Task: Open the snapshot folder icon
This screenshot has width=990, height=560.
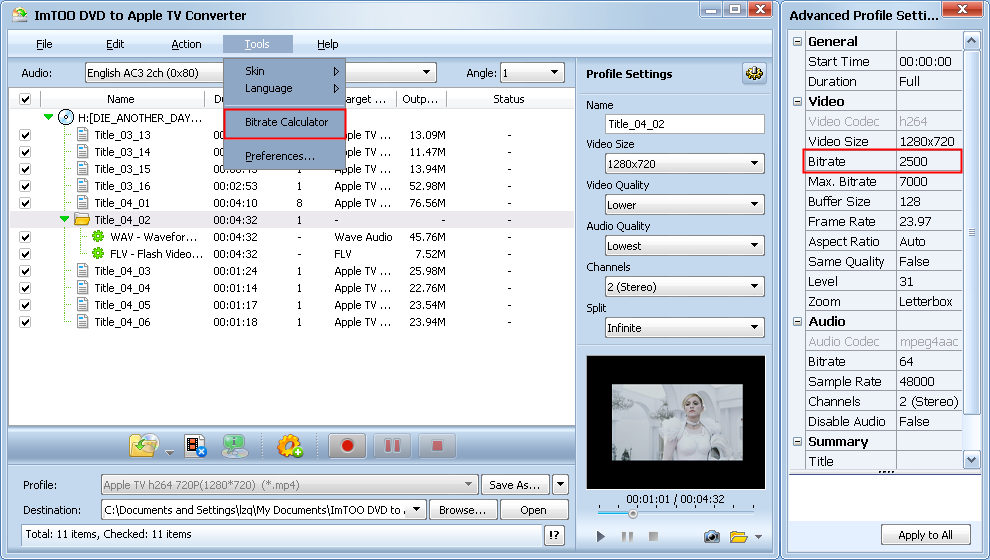Action: [739, 537]
